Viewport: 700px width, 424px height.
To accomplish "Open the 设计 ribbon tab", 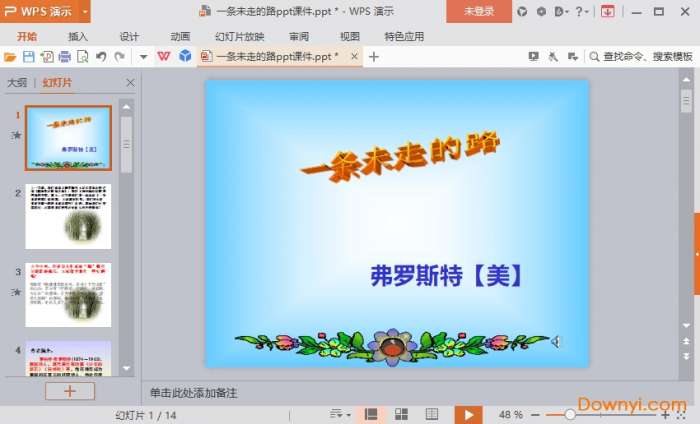I will (129, 37).
